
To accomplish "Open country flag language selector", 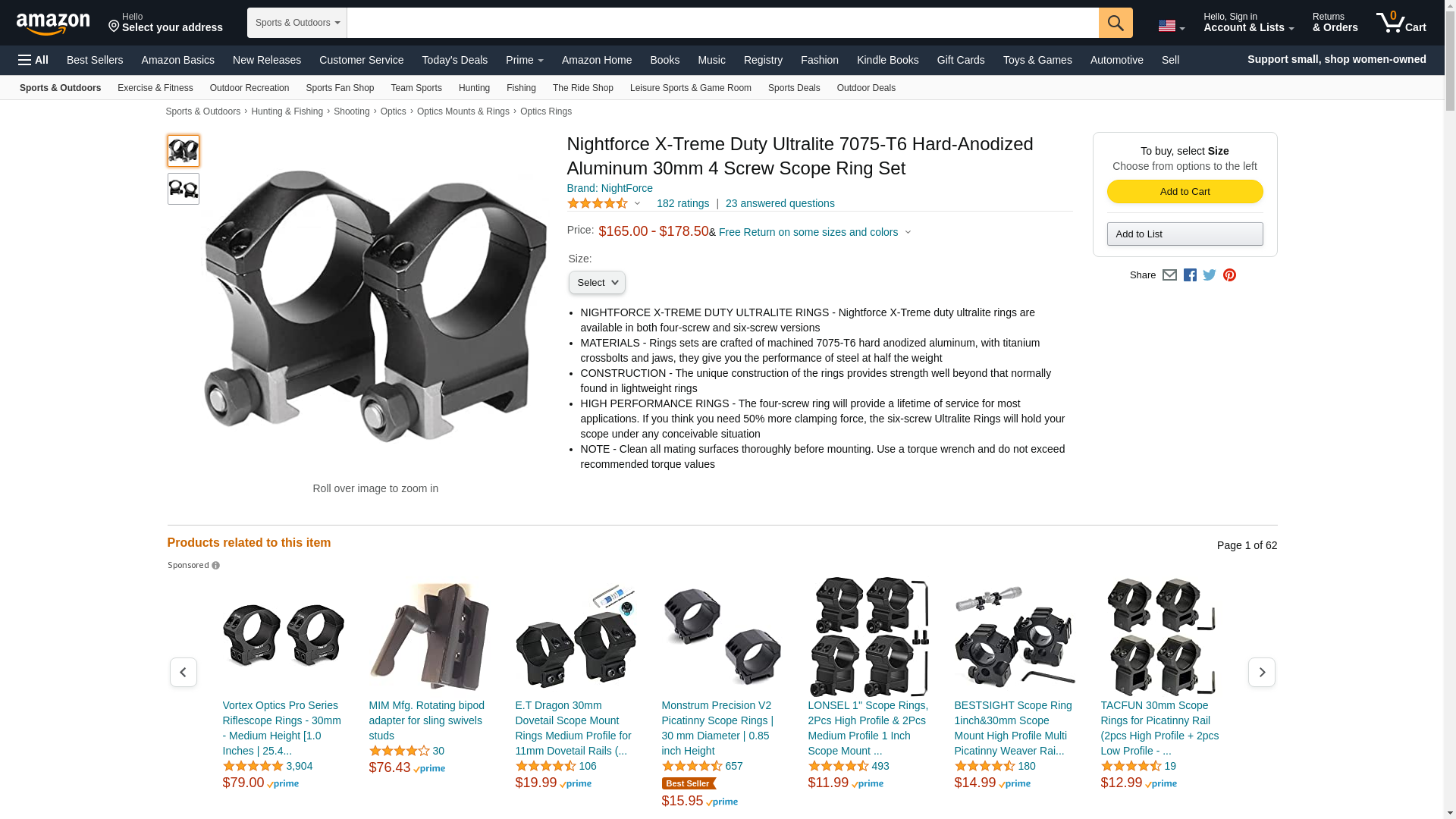I will tap(1171, 27).
